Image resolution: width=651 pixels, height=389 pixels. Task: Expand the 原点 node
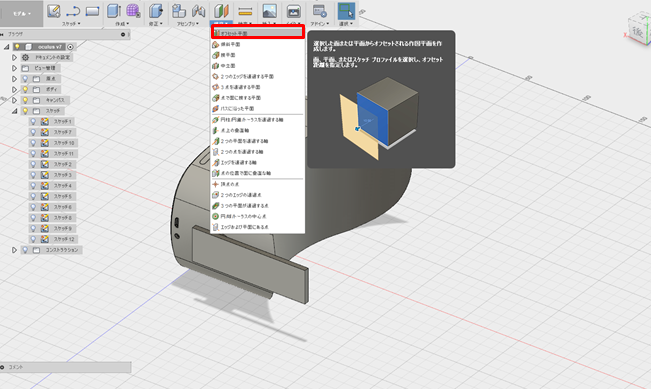pyautogui.click(x=14, y=79)
